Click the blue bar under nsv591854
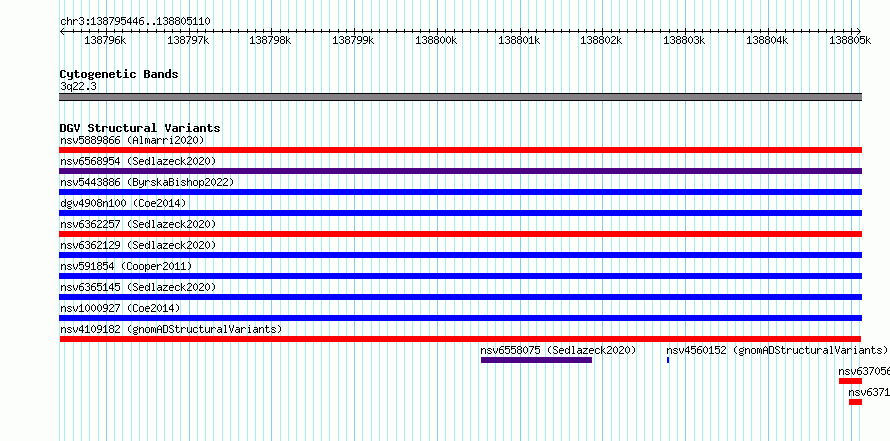 [461, 276]
